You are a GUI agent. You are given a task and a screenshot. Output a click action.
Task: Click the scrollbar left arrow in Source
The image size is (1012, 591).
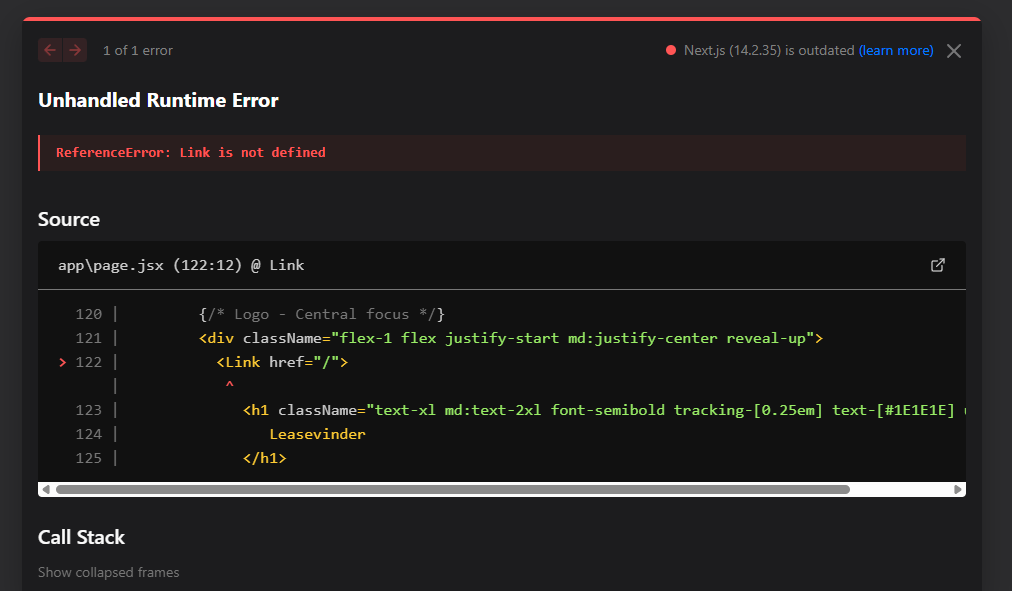45,490
